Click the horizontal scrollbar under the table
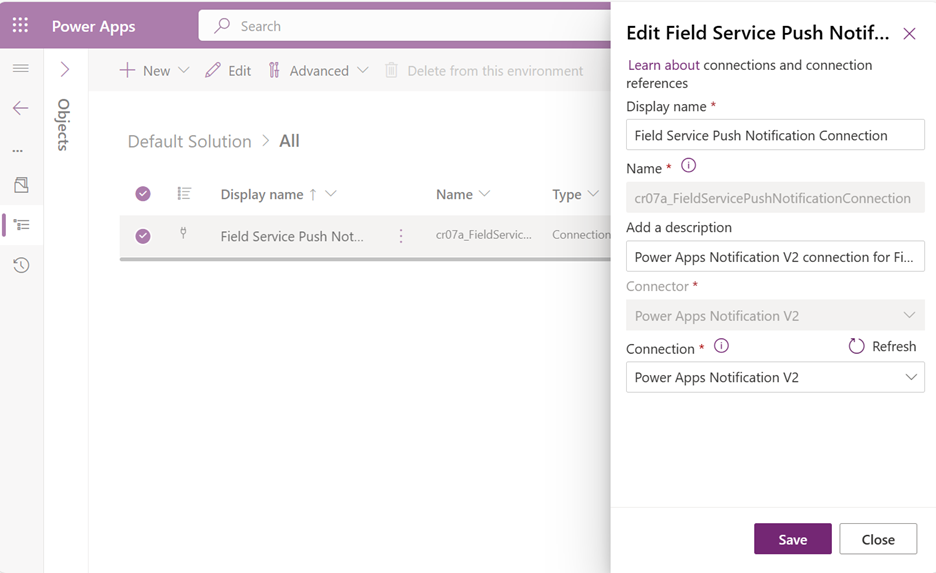 coord(365,260)
